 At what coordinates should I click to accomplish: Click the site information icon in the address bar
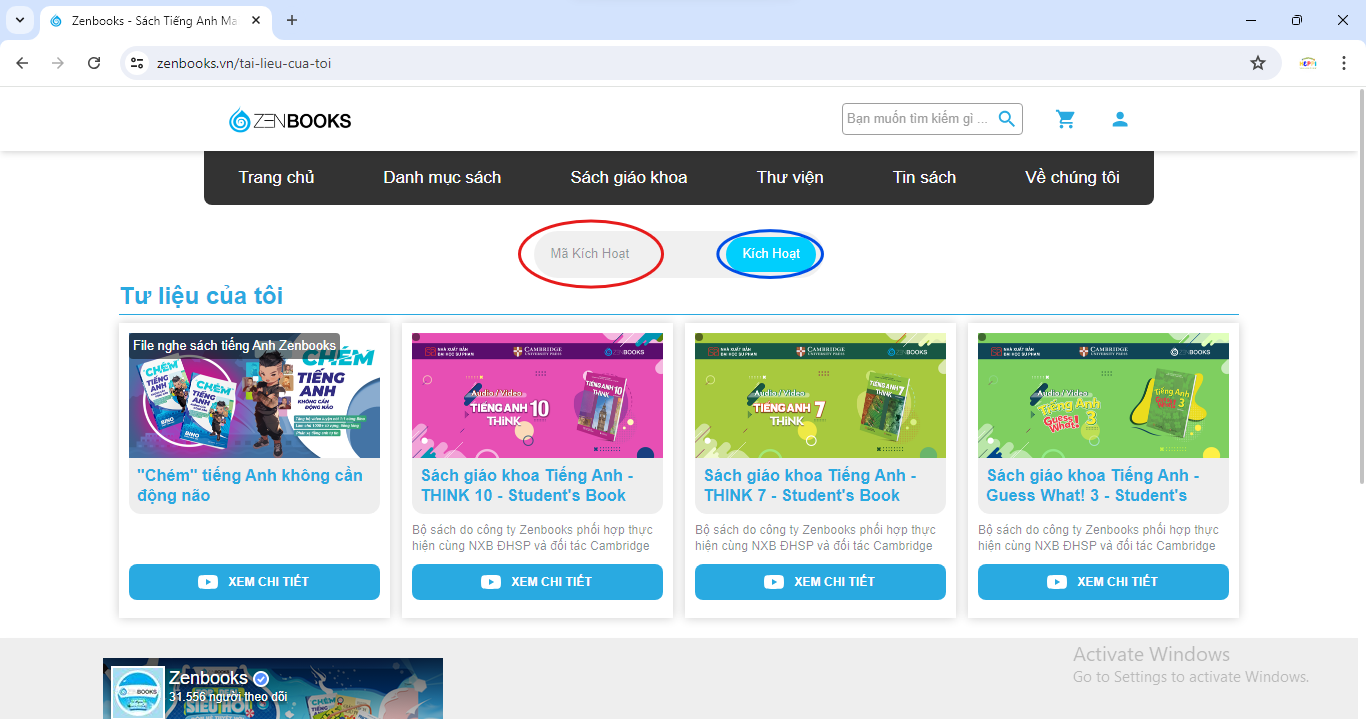tap(138, 63)
